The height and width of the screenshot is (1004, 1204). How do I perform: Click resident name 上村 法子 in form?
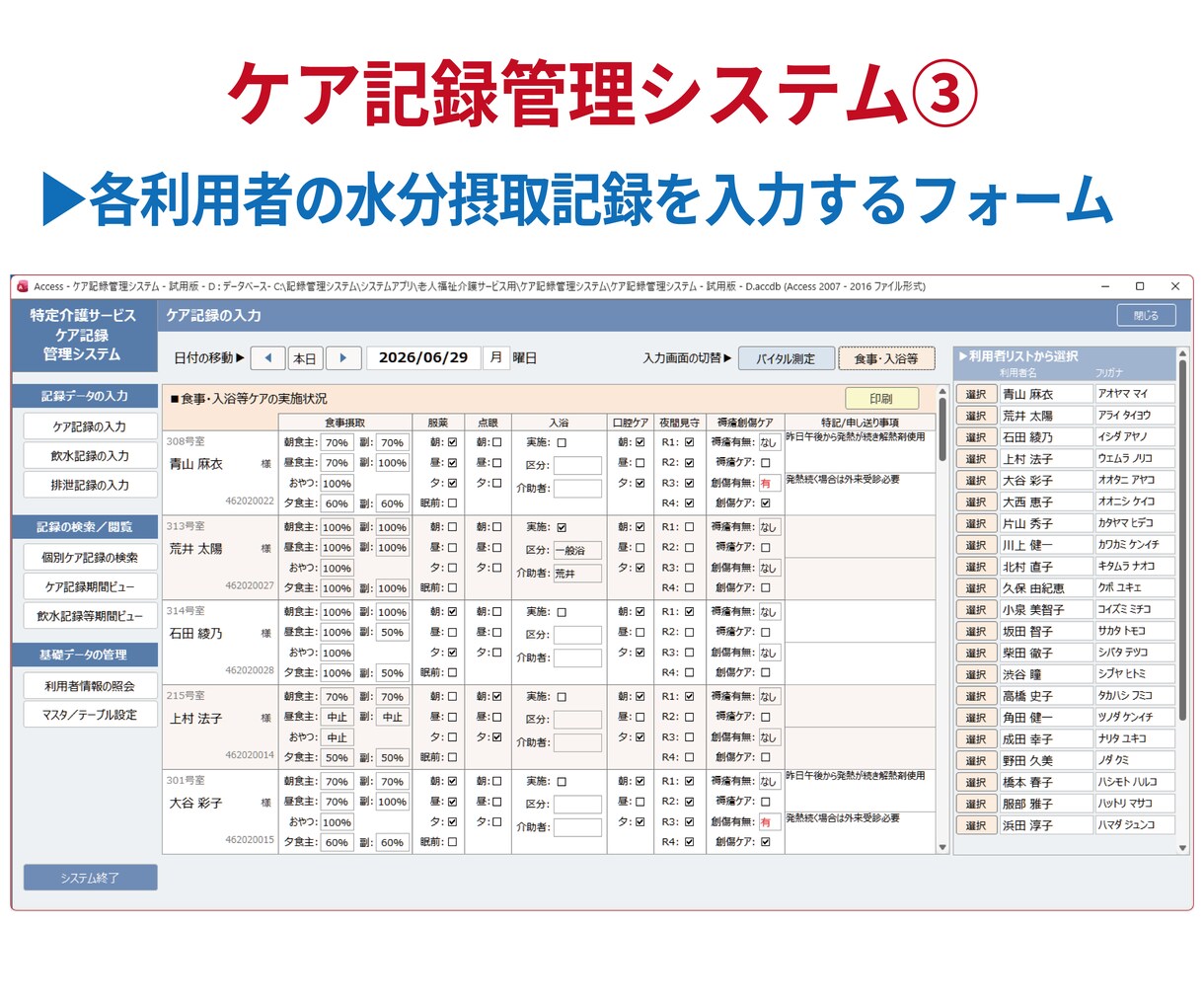(x=195, y=719)
